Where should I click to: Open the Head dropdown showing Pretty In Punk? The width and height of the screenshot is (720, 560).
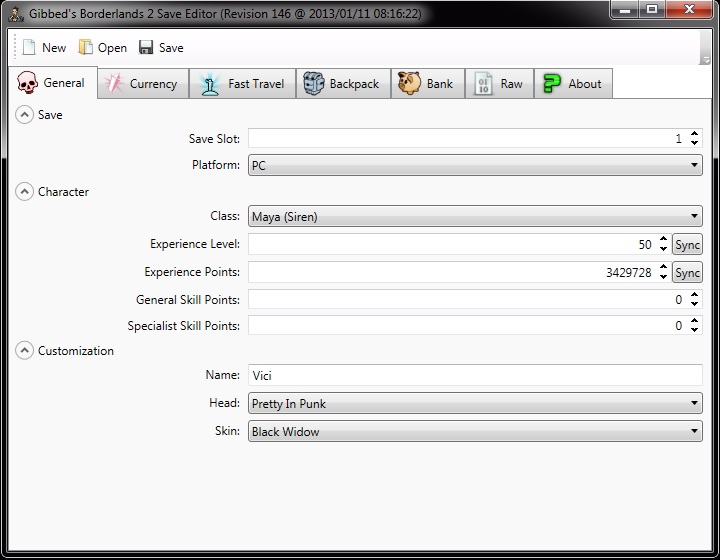click(475, 403)
